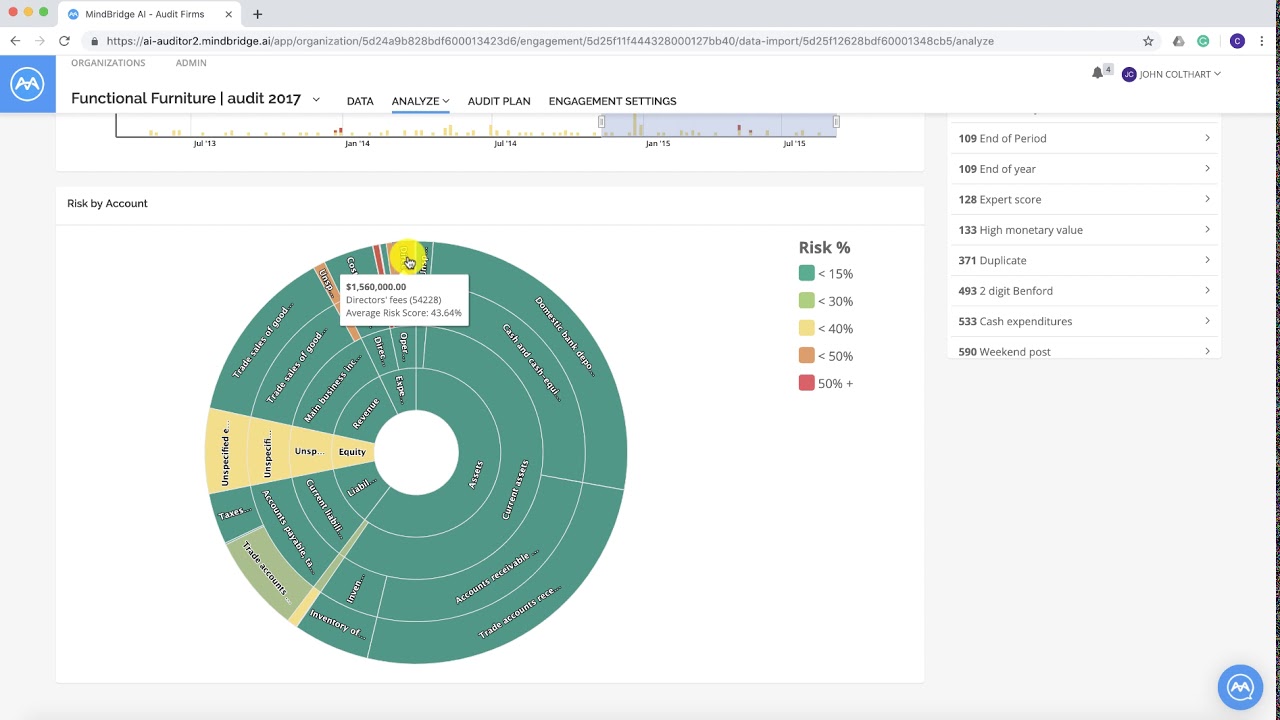Expand the Weekend post row
This screenshot has height=720, width=1280.
tap(1084, 351)
